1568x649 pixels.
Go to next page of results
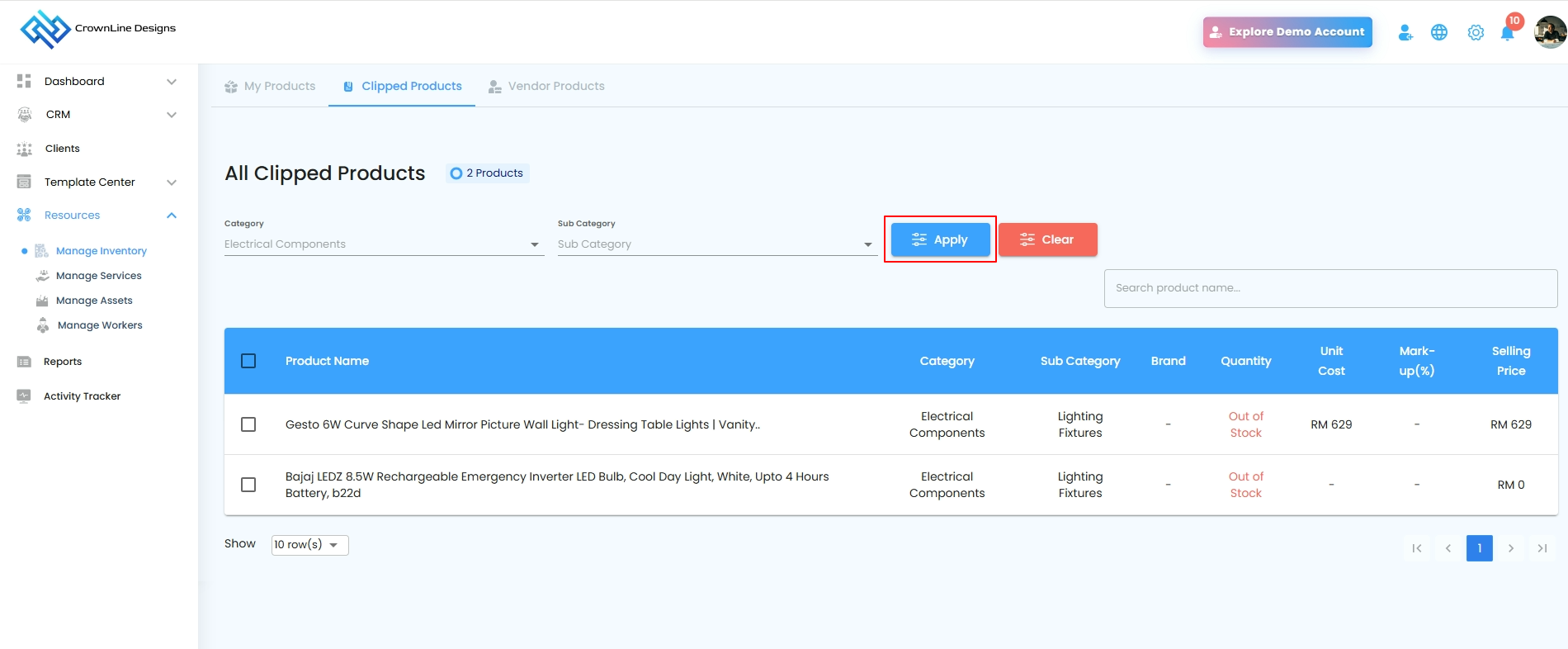(x=1511, y=548)
